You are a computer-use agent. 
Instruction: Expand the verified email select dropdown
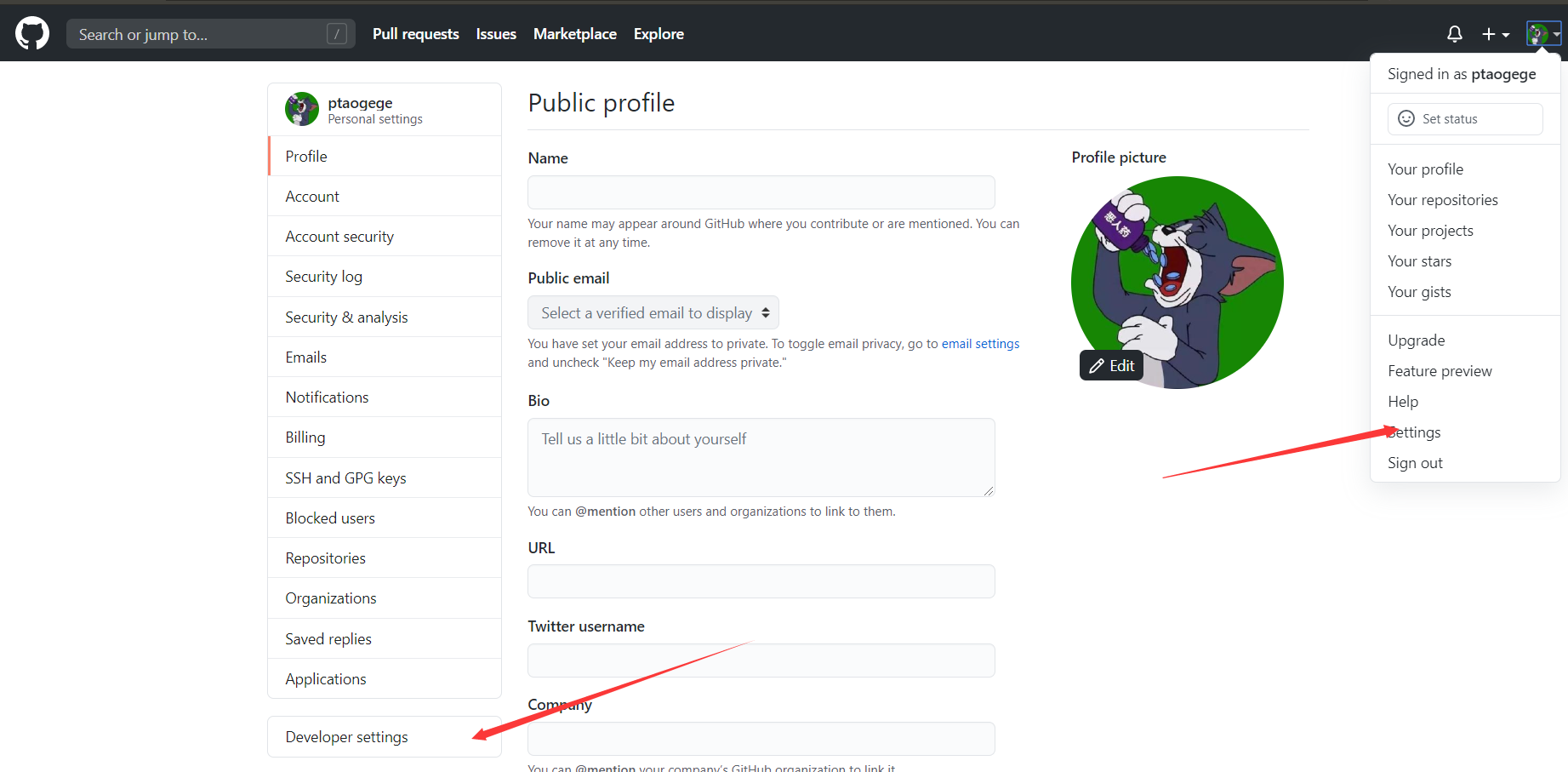pos(653,312)
